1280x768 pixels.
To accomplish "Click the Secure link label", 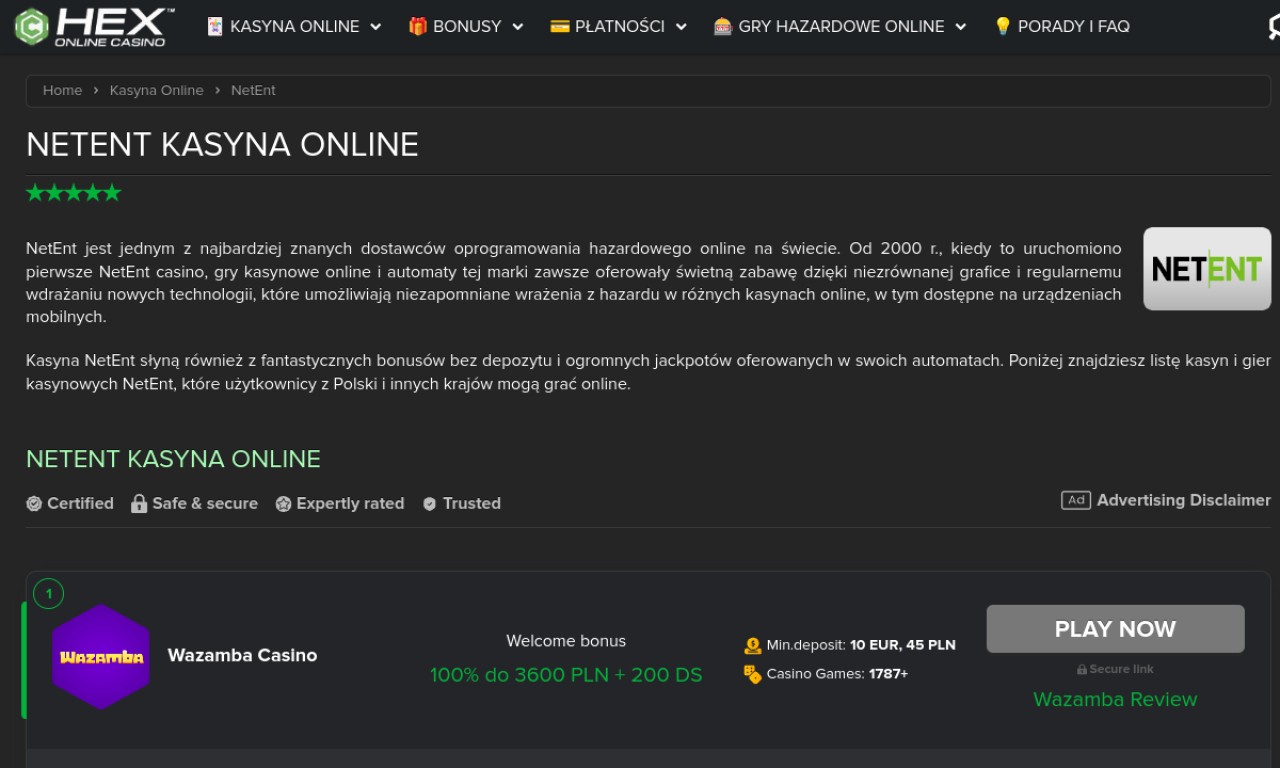I will [x=1121, y=670].
